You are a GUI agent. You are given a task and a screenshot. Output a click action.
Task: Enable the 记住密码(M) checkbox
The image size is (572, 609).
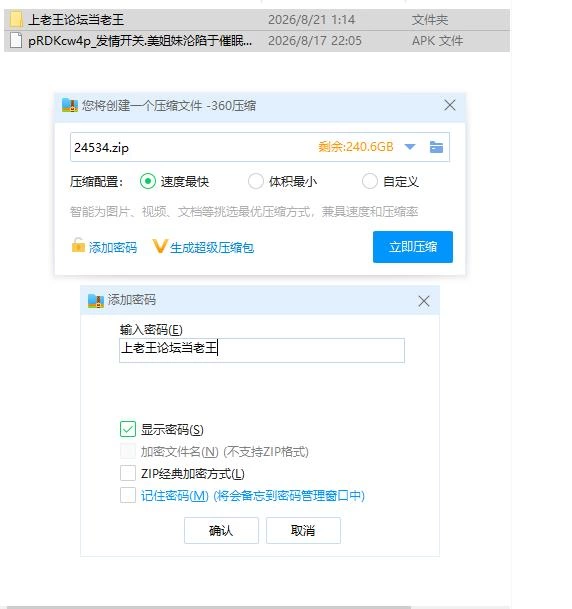pos(128,495)
